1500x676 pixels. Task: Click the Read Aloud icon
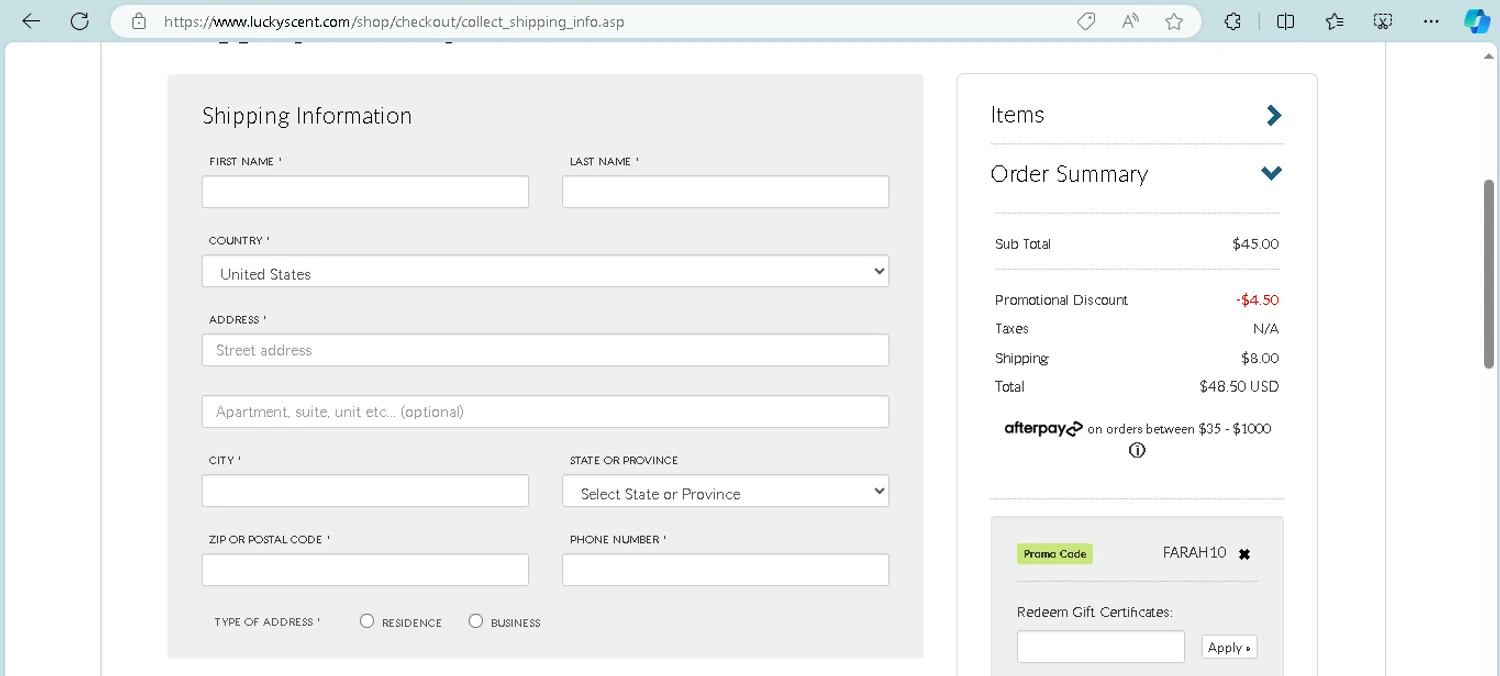[x=1130, y=21]
